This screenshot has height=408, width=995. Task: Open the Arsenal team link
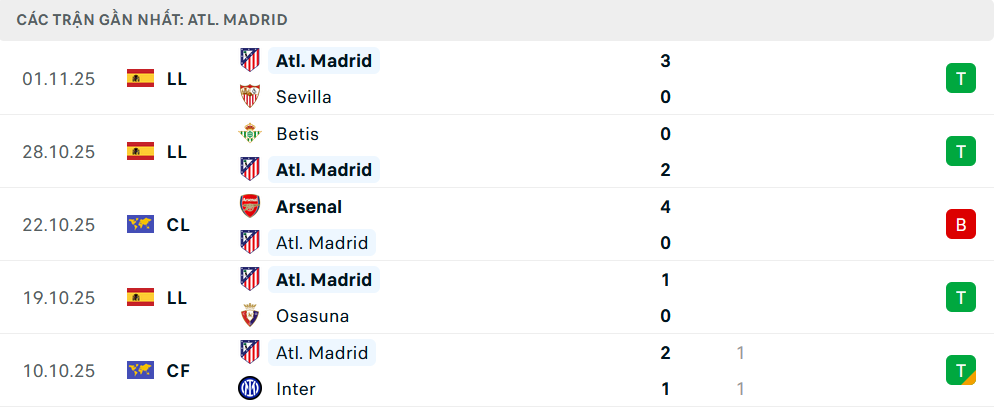click(308, 207)
